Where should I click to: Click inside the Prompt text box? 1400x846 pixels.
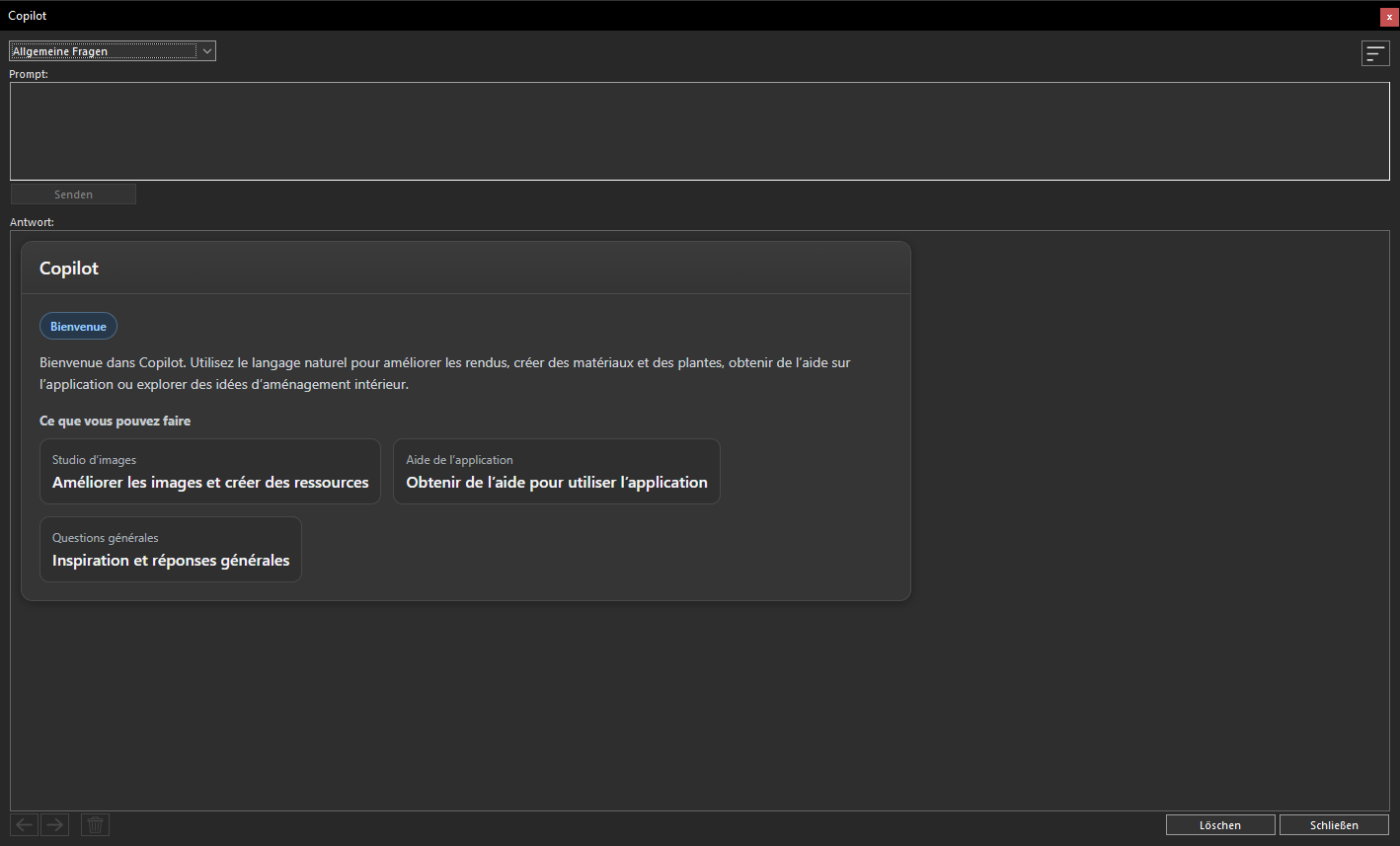pyautogui.click(x=700, y=131)
